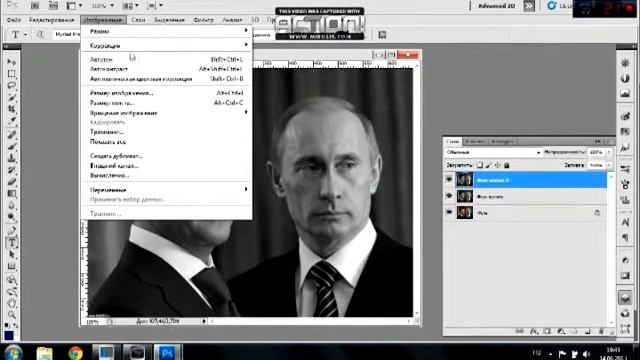
Task: Swap foreground and background colors
Action: coord(16,326)
